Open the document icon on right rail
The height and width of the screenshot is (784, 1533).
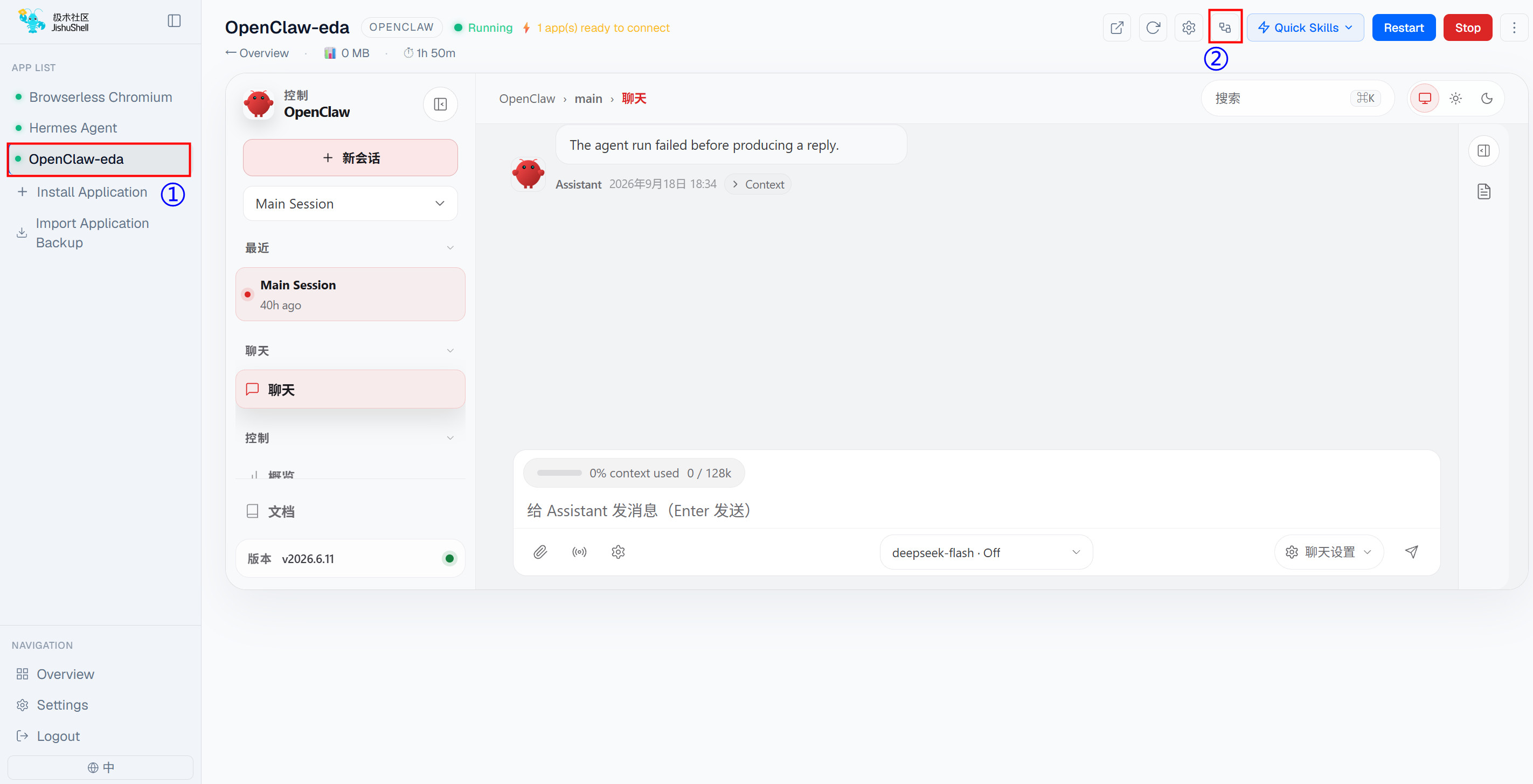coord(1483,192)
